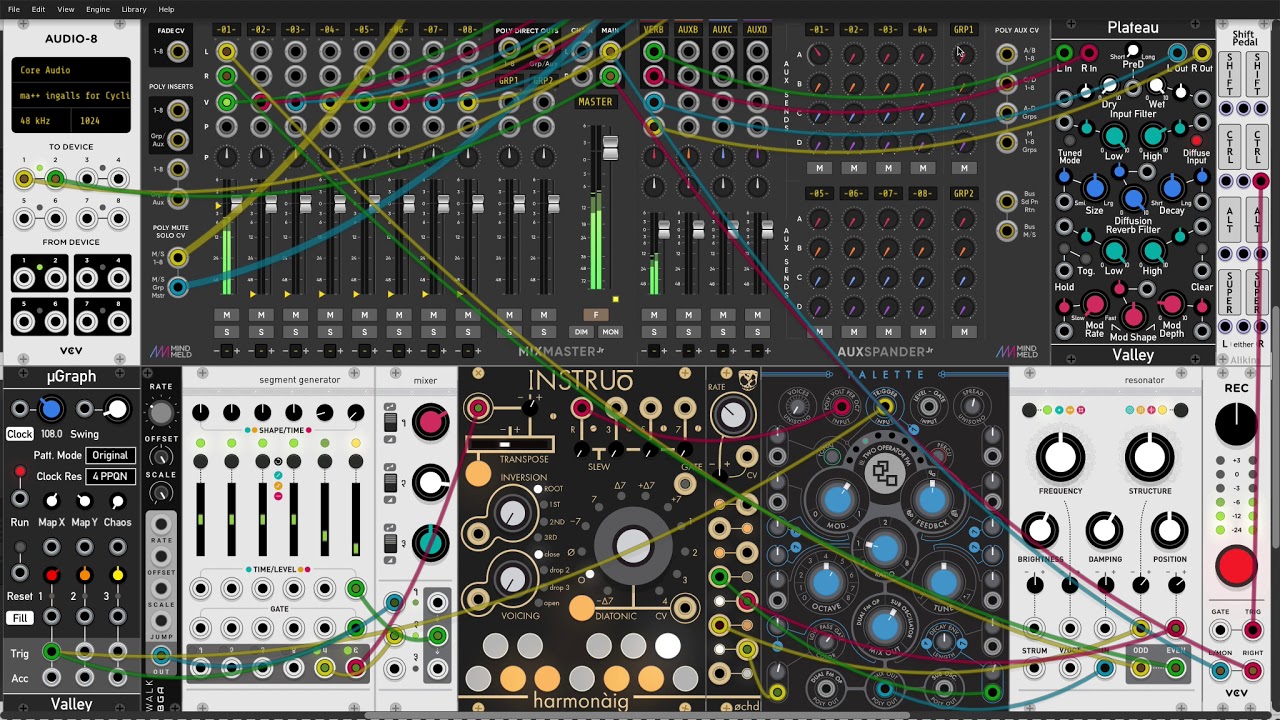Click the red REC record button
The height and width of the screenshot is (720, 1280).
1236,566
